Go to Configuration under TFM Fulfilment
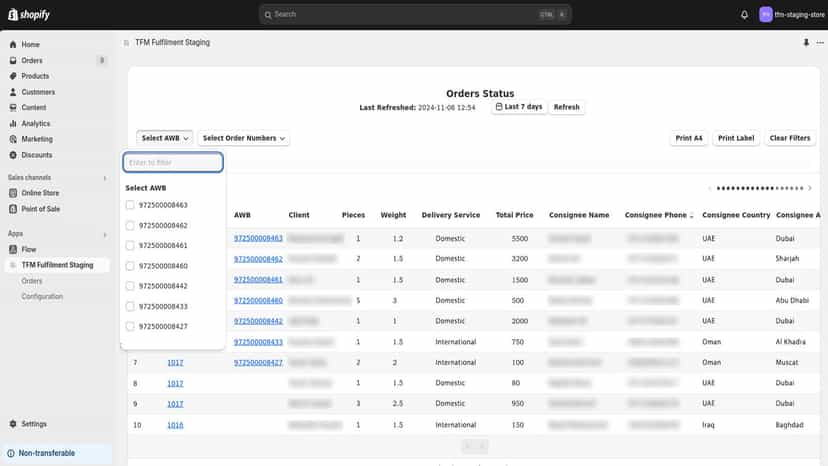 coord(42,296)
